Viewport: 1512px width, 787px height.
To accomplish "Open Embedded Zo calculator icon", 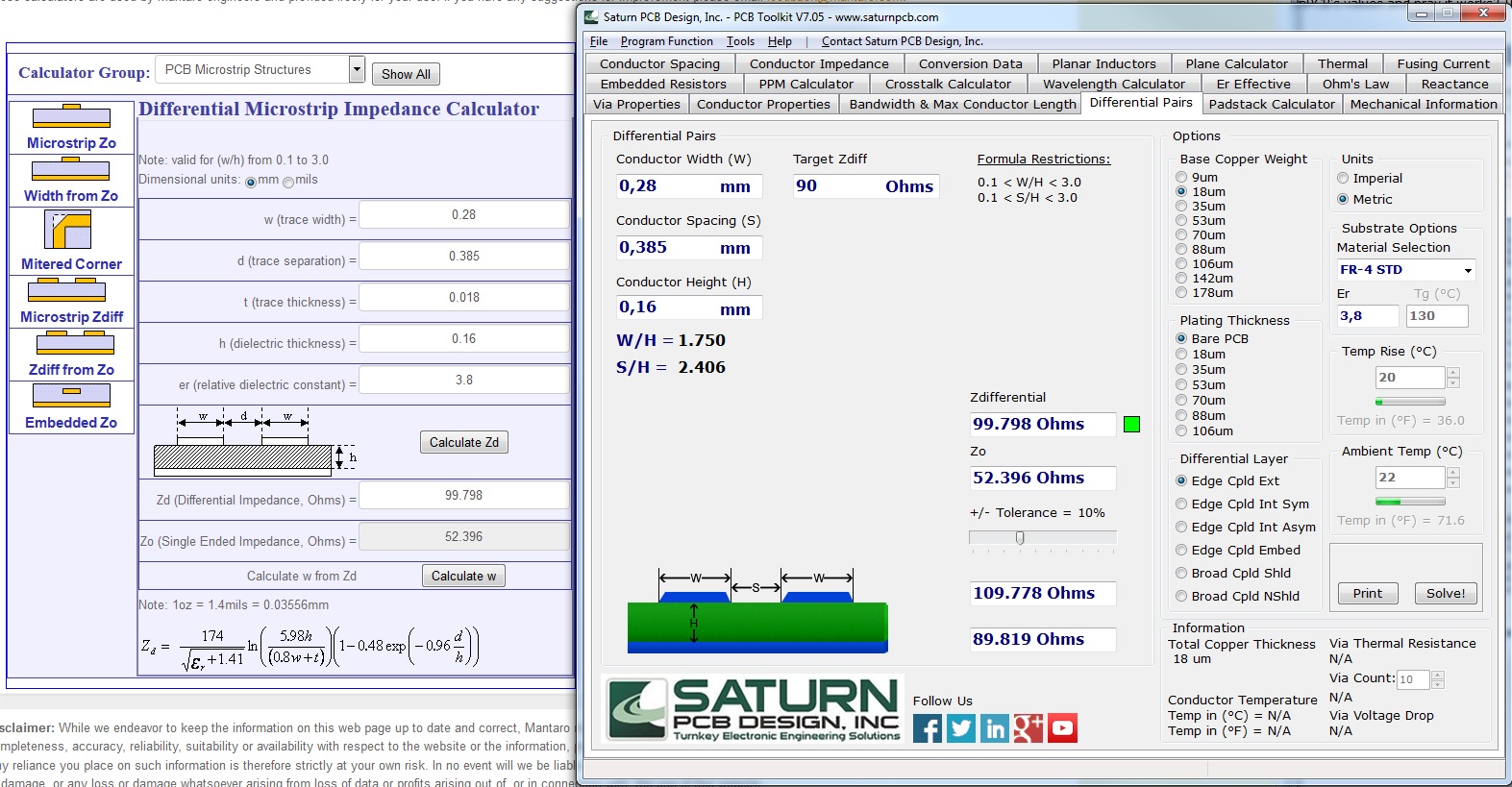I will coord(71,394).
